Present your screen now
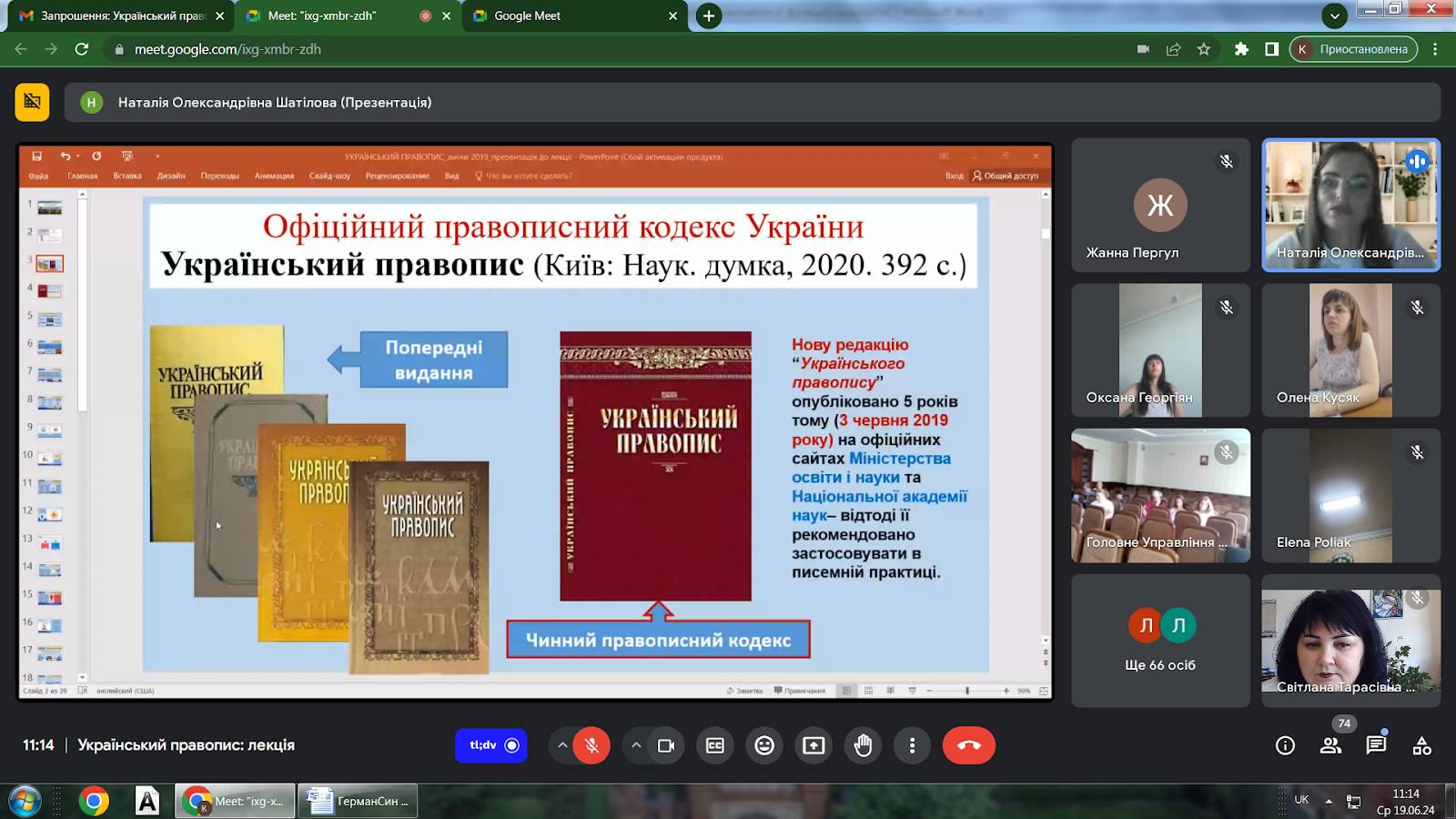This screenshot has height=819, width=1456. (814, 745)
